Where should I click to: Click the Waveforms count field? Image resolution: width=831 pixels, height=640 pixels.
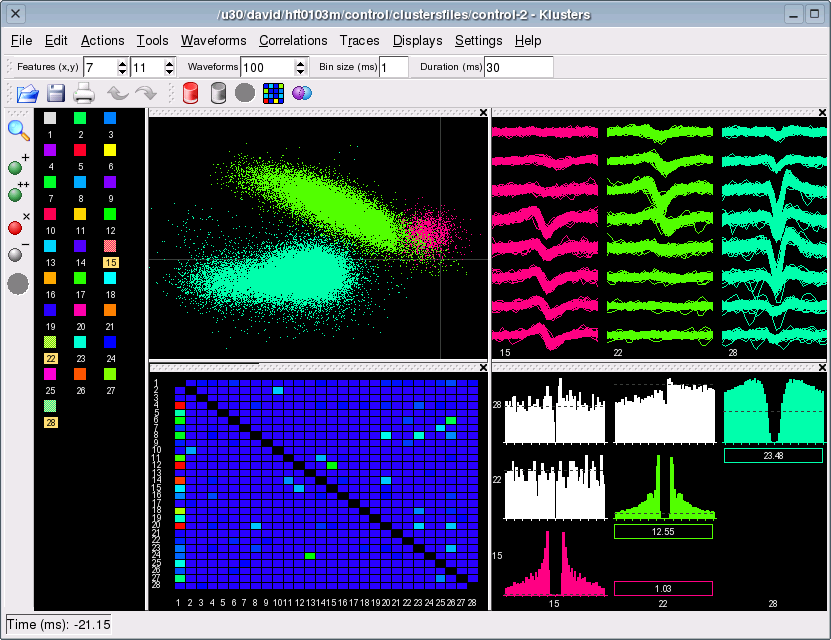[x=268, y=67]
